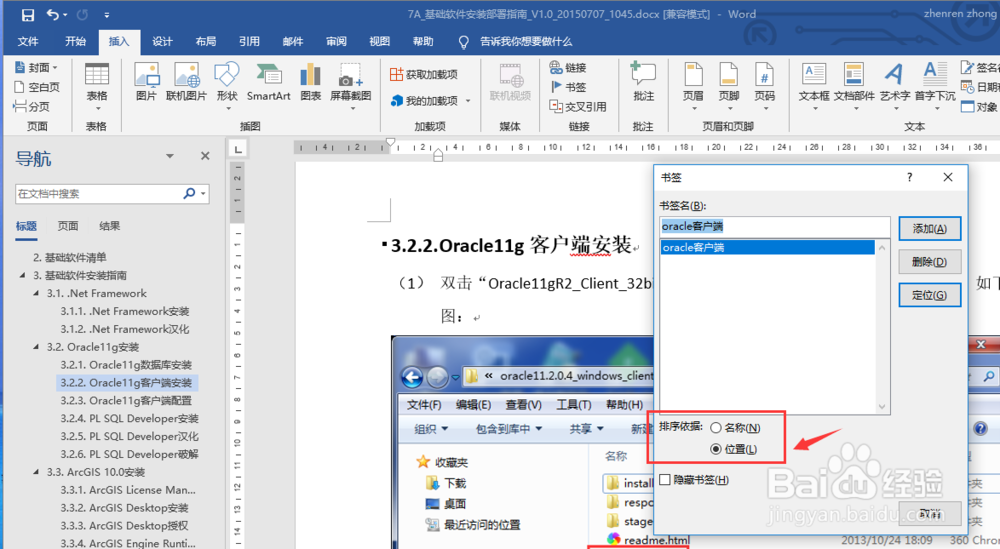
Task: Click the Delete (删除) bookmark button
Action: 929,262
